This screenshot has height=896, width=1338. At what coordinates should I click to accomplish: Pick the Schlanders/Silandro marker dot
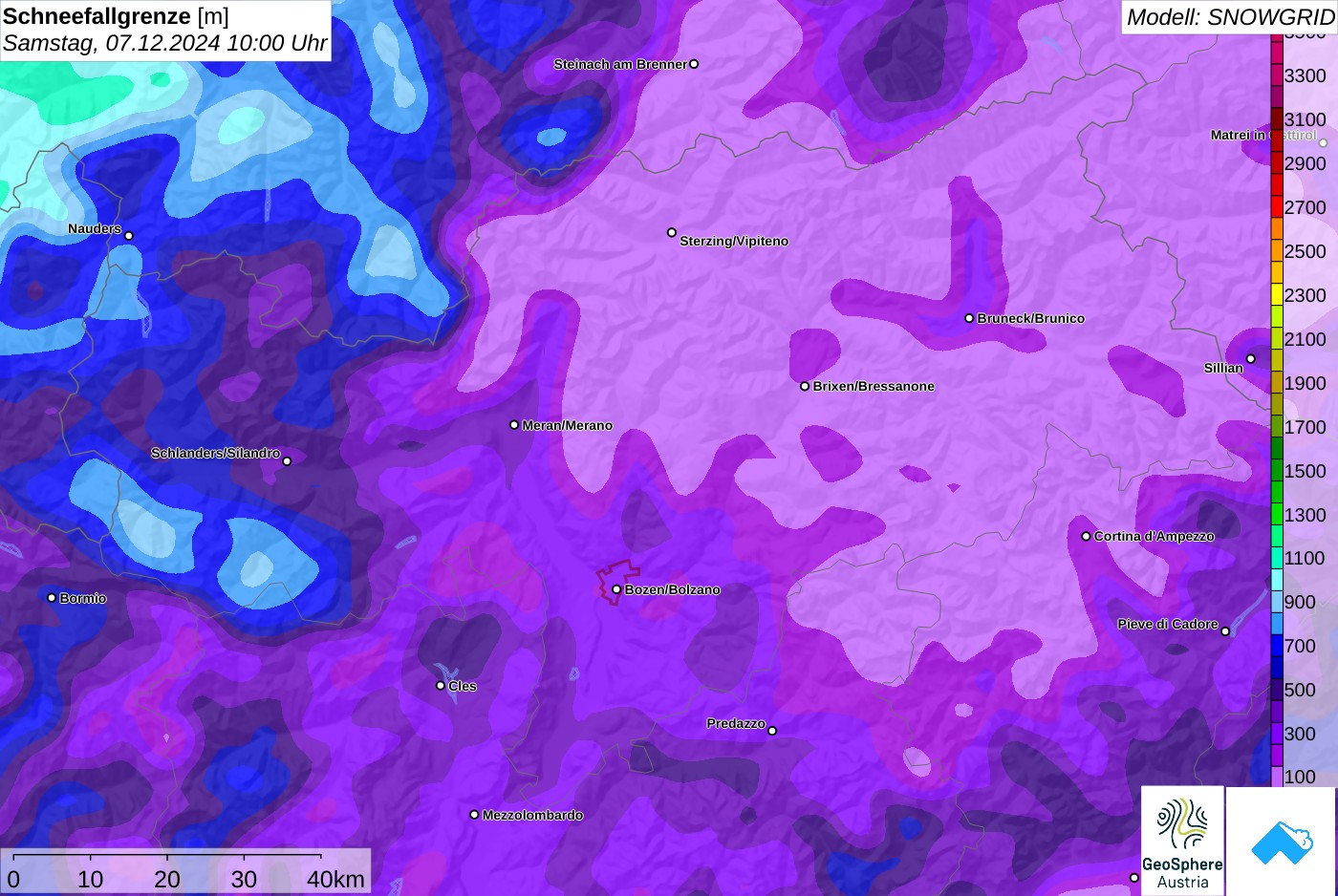287,460
